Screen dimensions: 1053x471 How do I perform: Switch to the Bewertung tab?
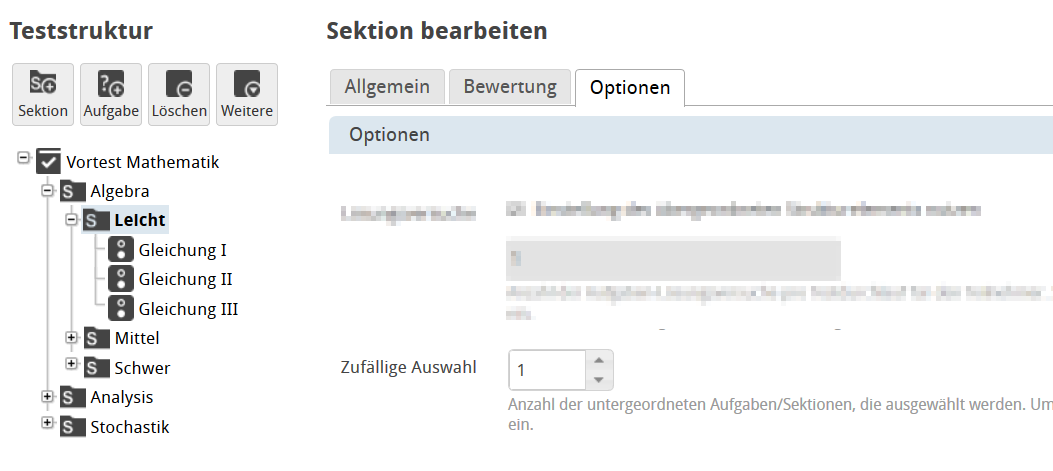pyautogui.click(x=510, y=87)
